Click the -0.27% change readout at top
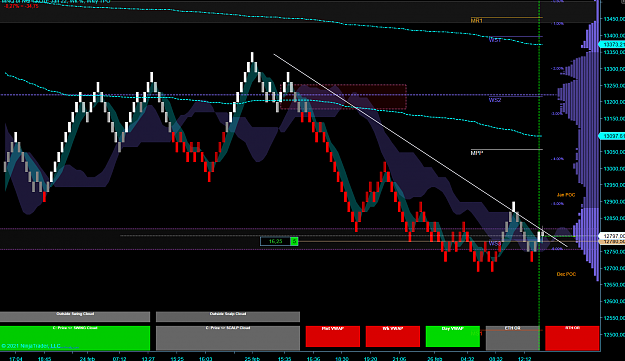Viewport: 625px width, 361px height. (21, 6)
